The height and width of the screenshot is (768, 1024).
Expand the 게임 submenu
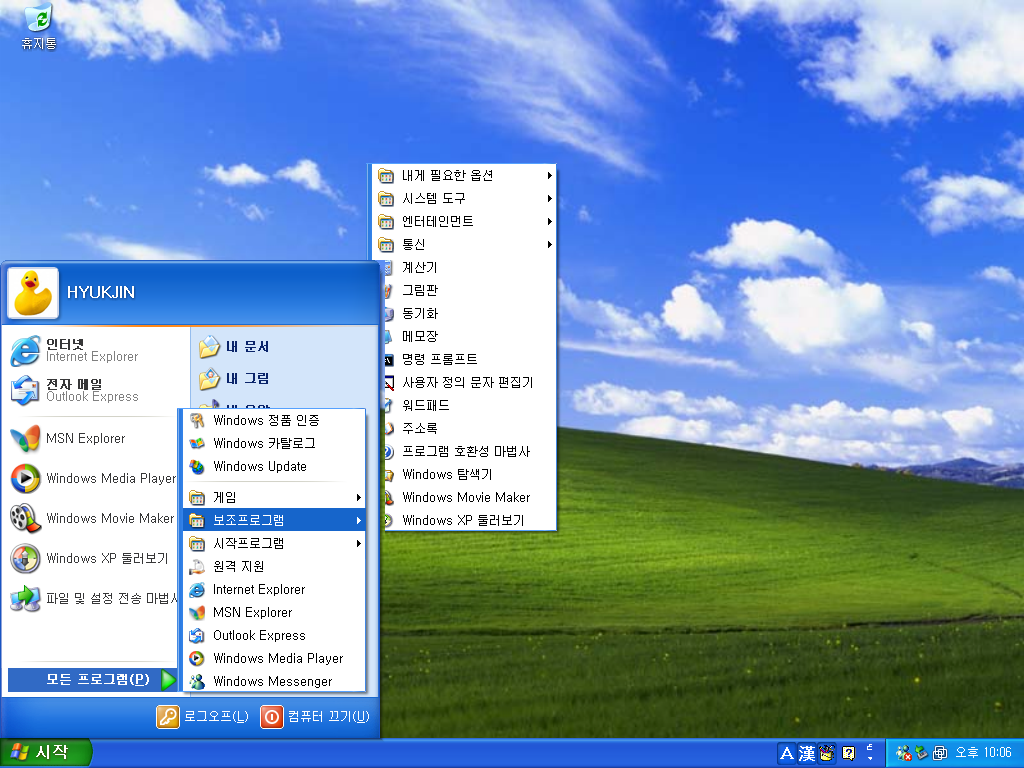point(274,498)
